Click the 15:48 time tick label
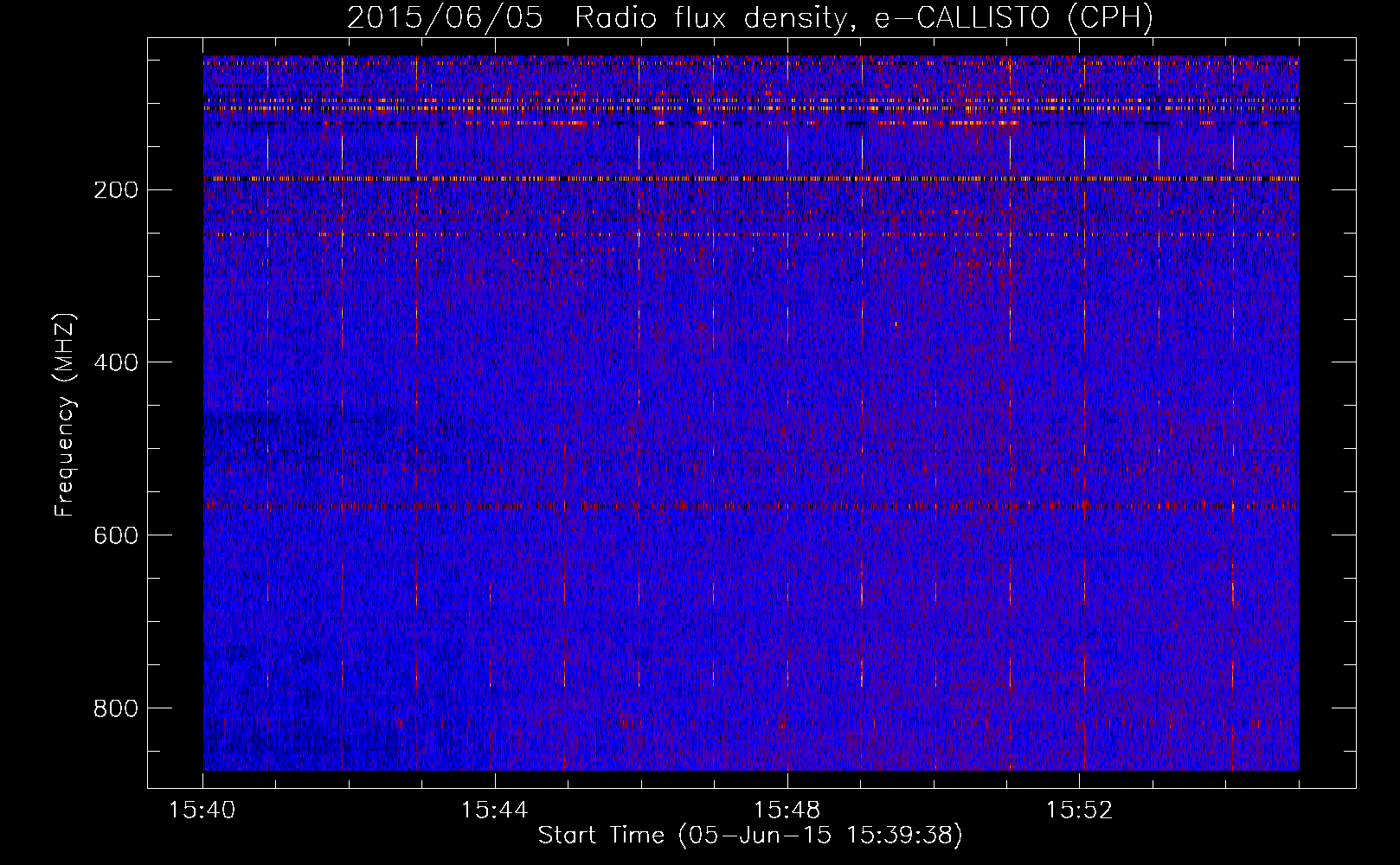Image resolution: width=1400 pixels, height=865 pixels. pos(787,811)
